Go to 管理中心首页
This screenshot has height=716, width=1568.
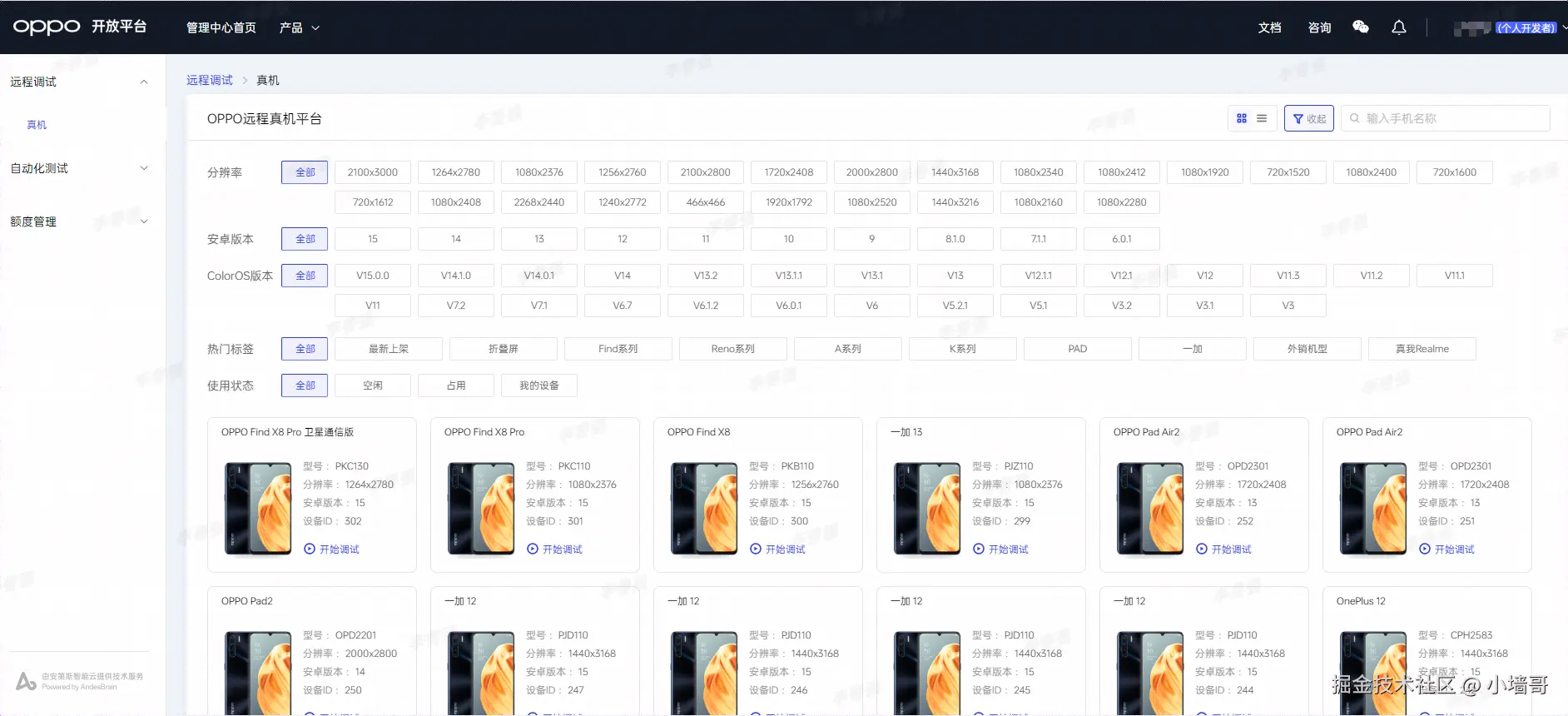(x=221, y=27)
